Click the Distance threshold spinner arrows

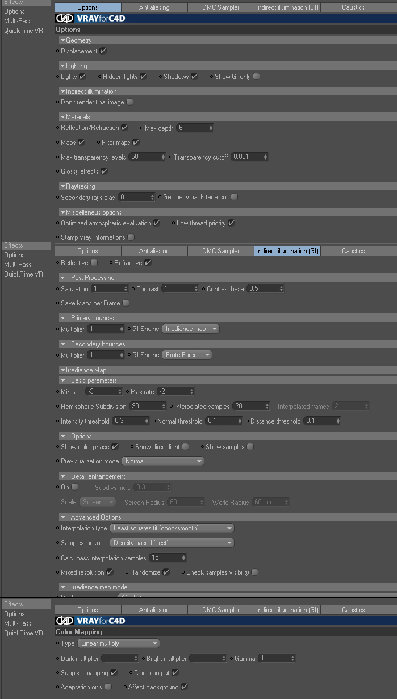click(338, 421)
